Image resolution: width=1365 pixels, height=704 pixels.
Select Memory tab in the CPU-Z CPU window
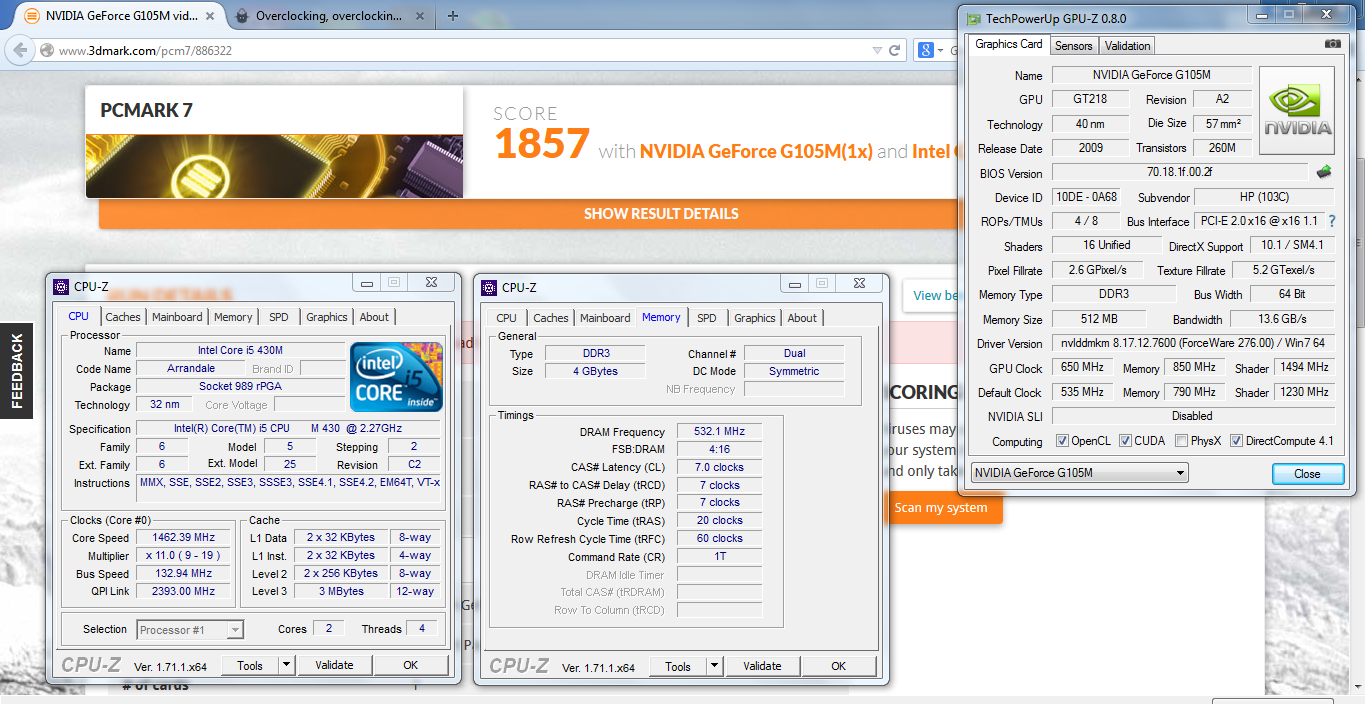[233, 317]
